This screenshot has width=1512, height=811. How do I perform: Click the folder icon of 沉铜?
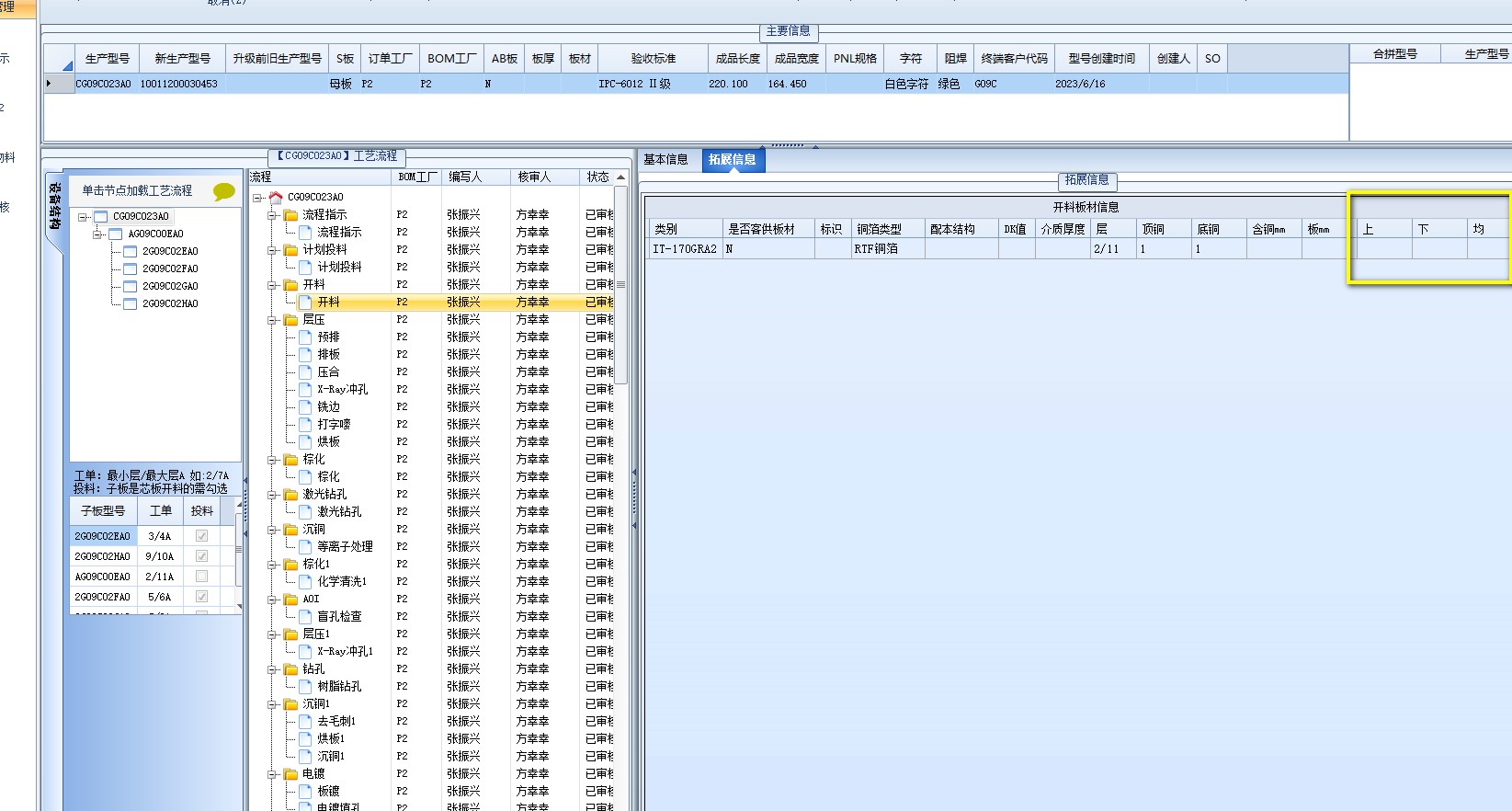click(290, 529)
